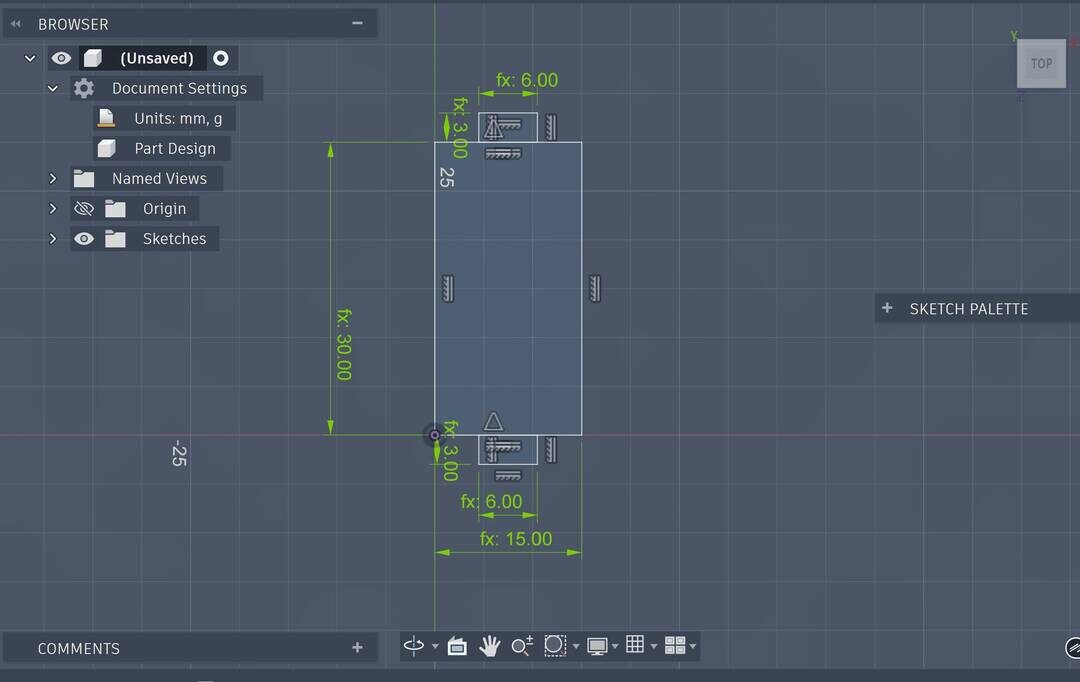Select the Zoom tool
This screenshot has width=1080, height=682.
click(x=521, y=646)
